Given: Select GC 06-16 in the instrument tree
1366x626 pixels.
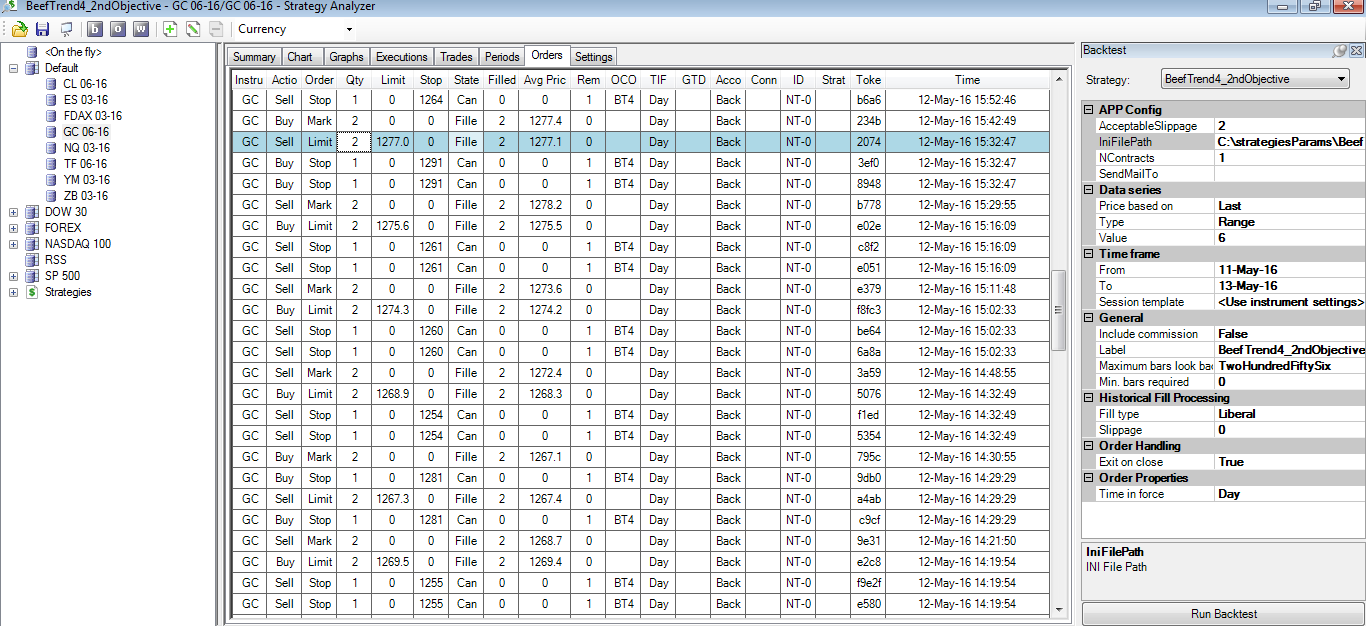Looking at the screenshot, I should pyautogui.click(x=86, y=132).
